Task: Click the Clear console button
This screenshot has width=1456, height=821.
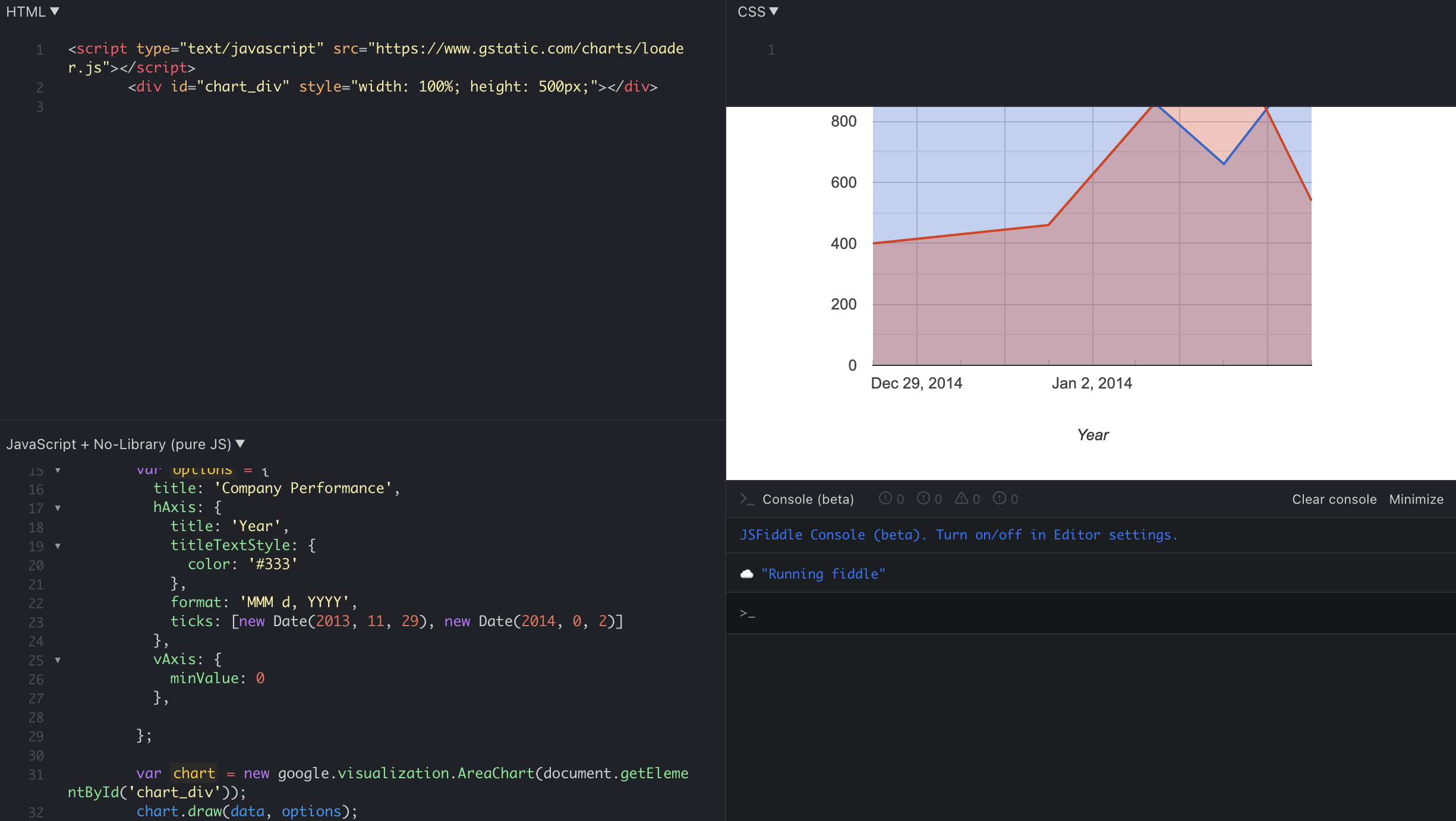Action: point(1334,499)
